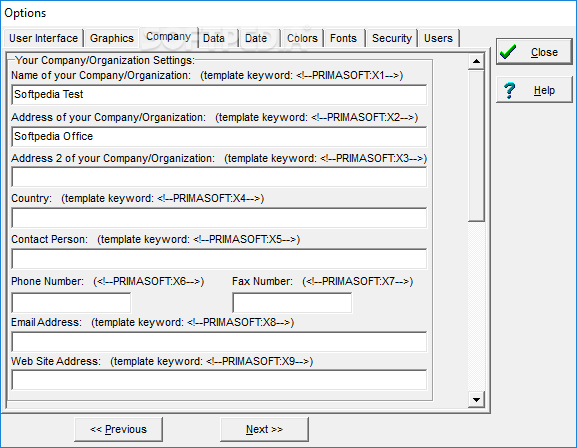The image size is (577, 448).
Task: Click the 'Web Site Address:' label
Action: 56,361
